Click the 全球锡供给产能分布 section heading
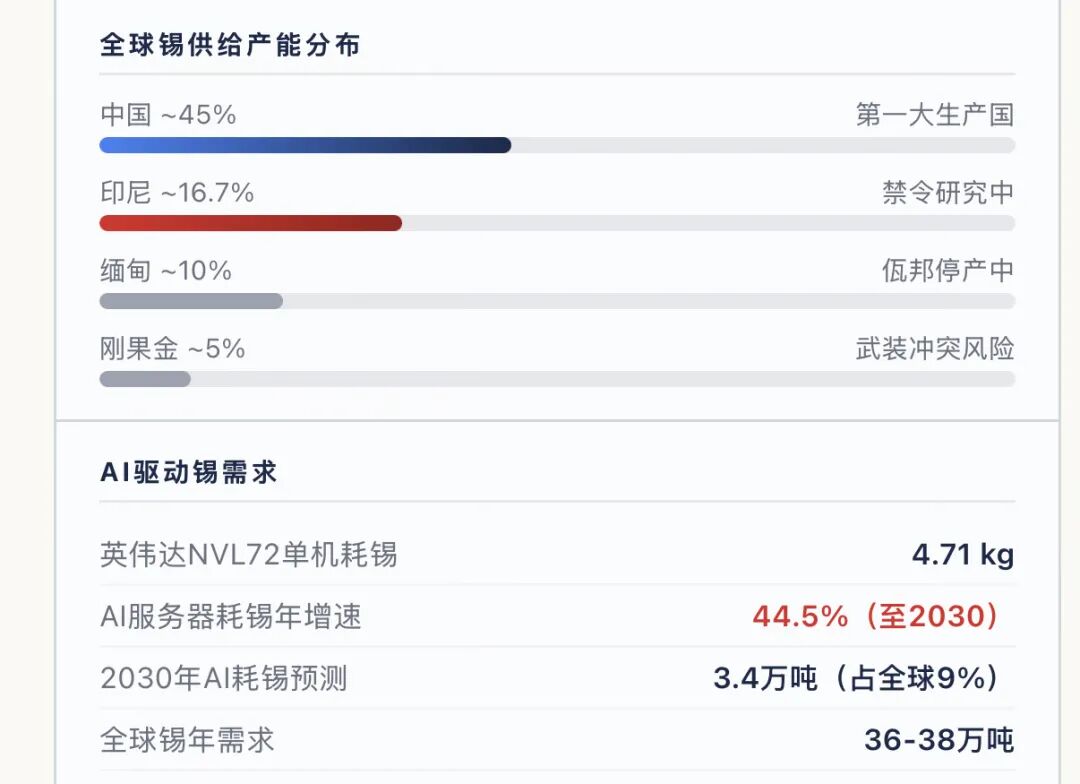This screenshot has width=1080, height=784. pyautogui.click(x=230, y=45)
